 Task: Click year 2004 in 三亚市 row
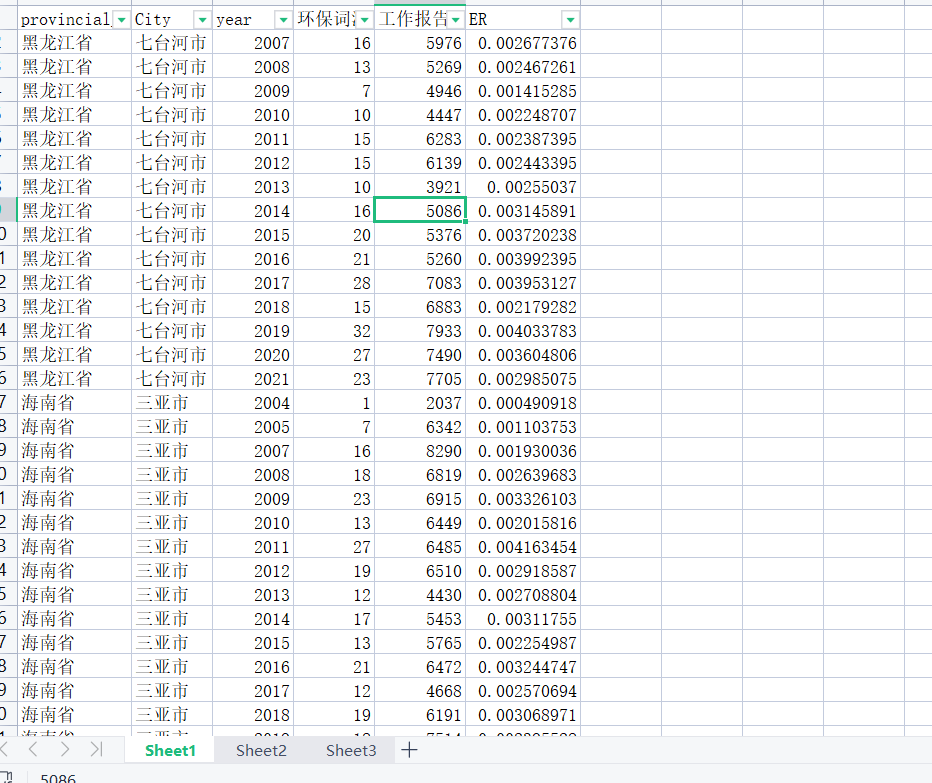tap(253, 402)
